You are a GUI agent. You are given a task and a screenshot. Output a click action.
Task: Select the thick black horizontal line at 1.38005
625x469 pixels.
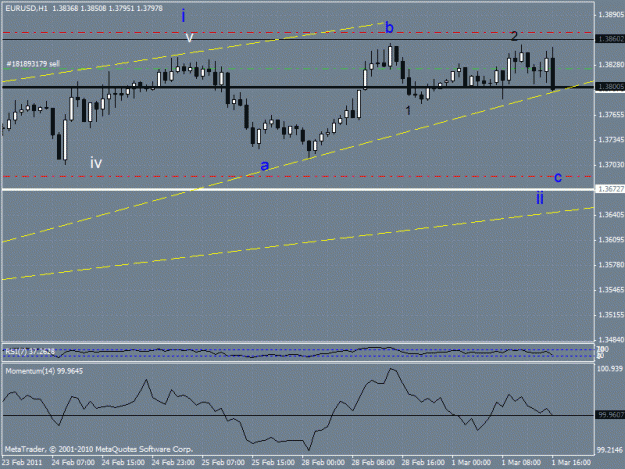[298, 87]
